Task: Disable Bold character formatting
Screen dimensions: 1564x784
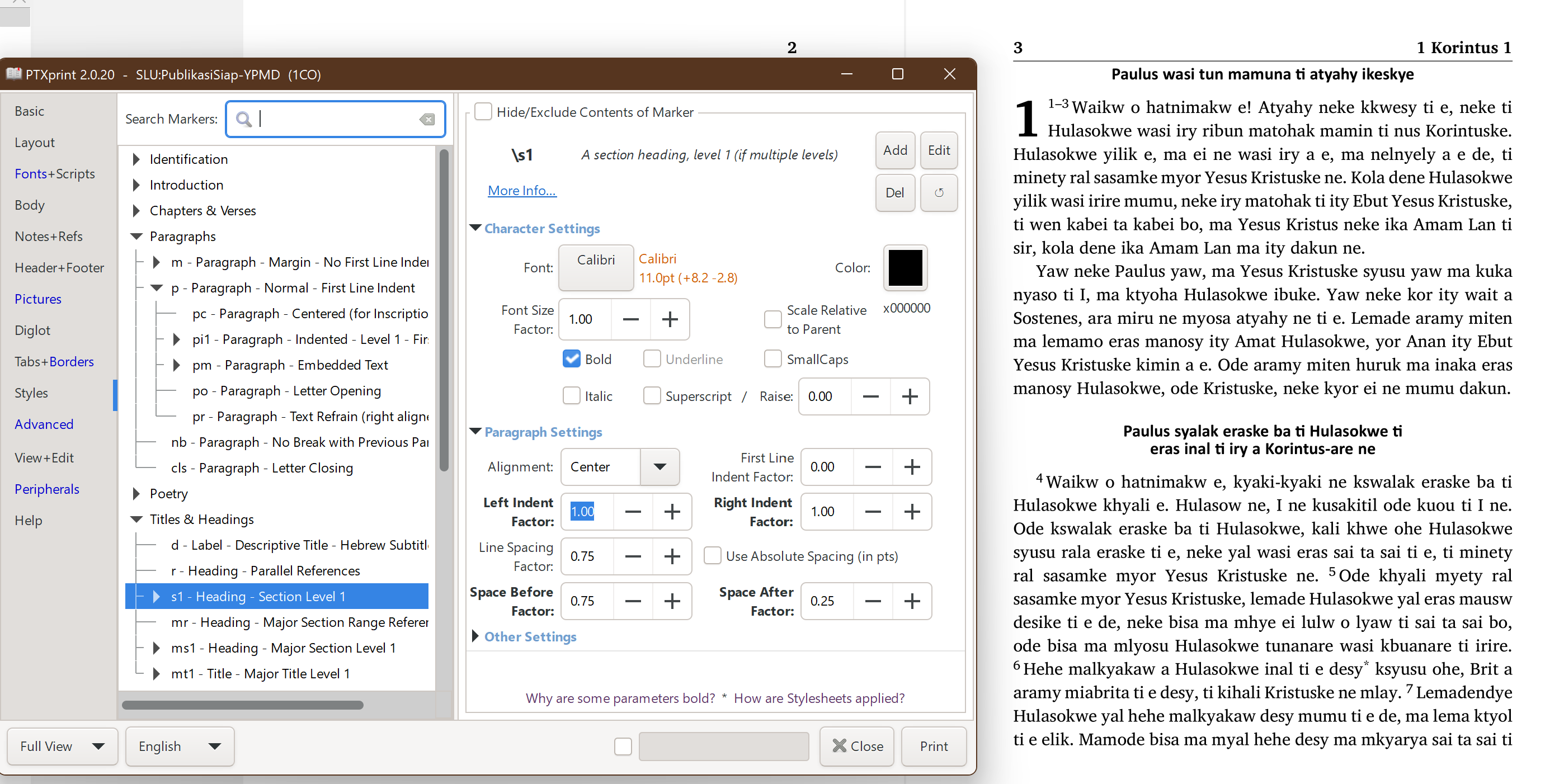Action: (x=571, y=358)
